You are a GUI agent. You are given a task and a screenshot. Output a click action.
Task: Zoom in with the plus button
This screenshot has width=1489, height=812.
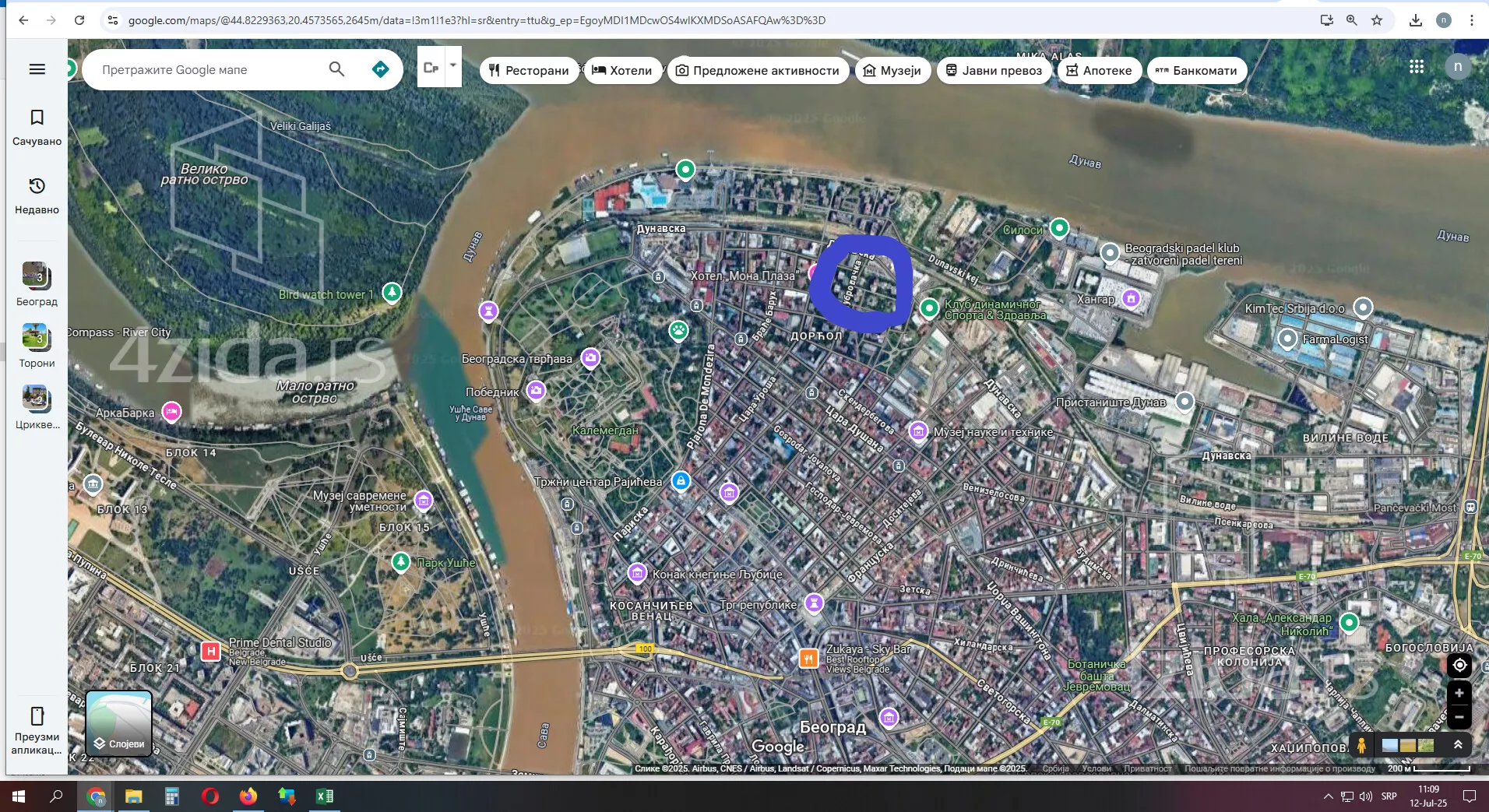click(1459, 693)
